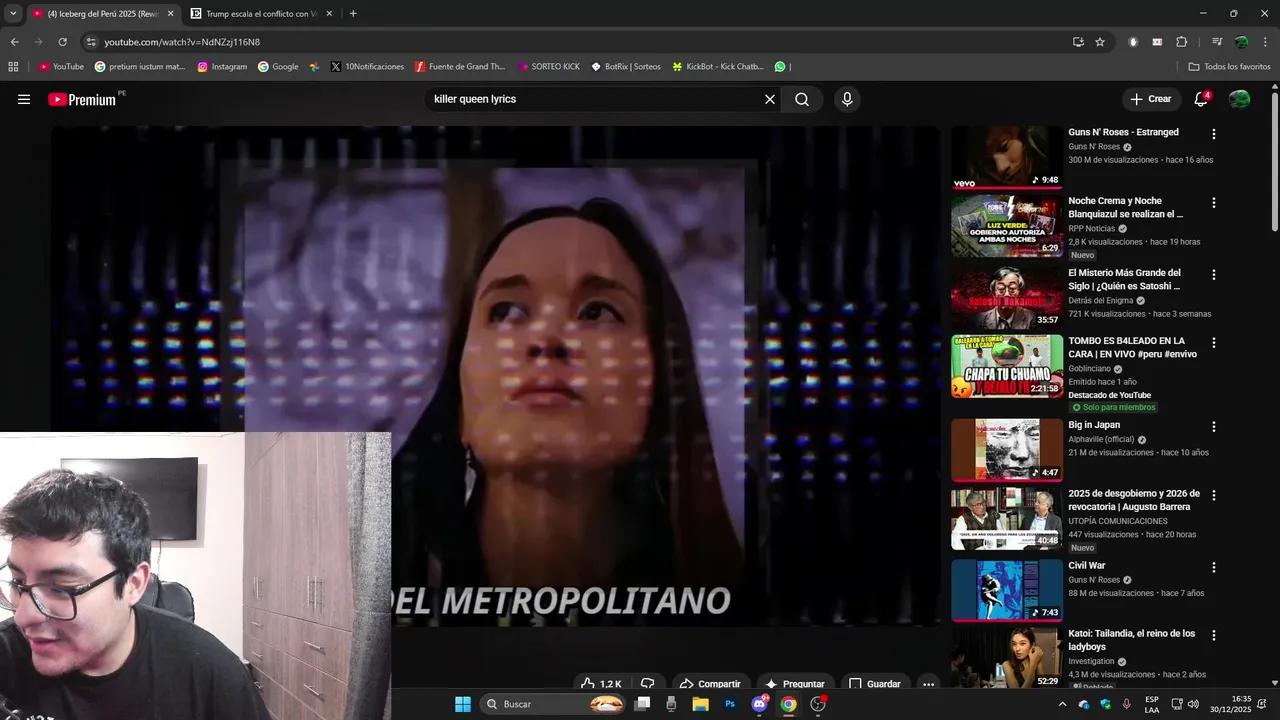The height and width of the screenshot is (720, 1280).
Task: Bookmark this page with the star
Action: [x=1100, y=42]
